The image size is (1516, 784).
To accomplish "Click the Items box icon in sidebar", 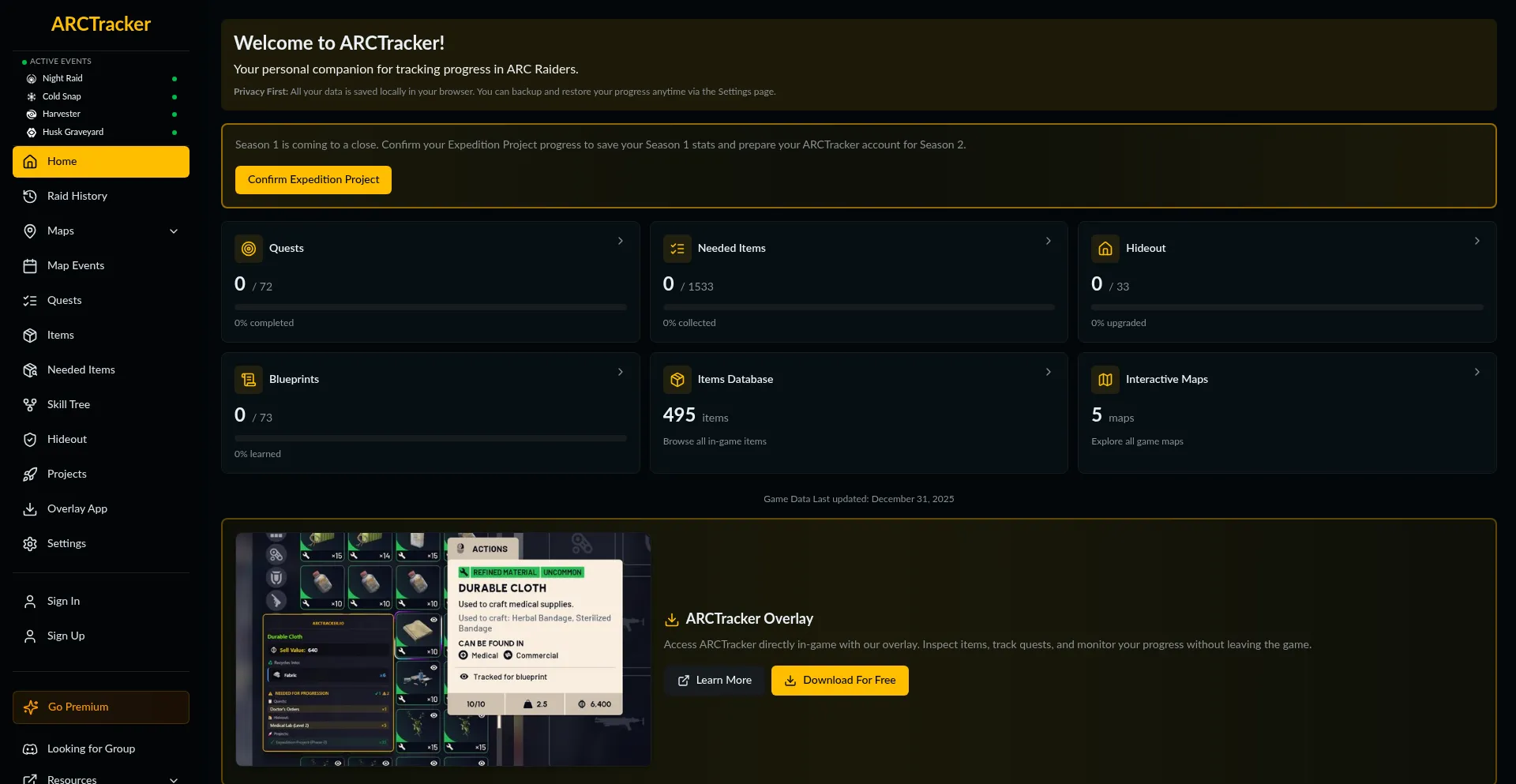I will pyautogui.click(x=30, y=336).
